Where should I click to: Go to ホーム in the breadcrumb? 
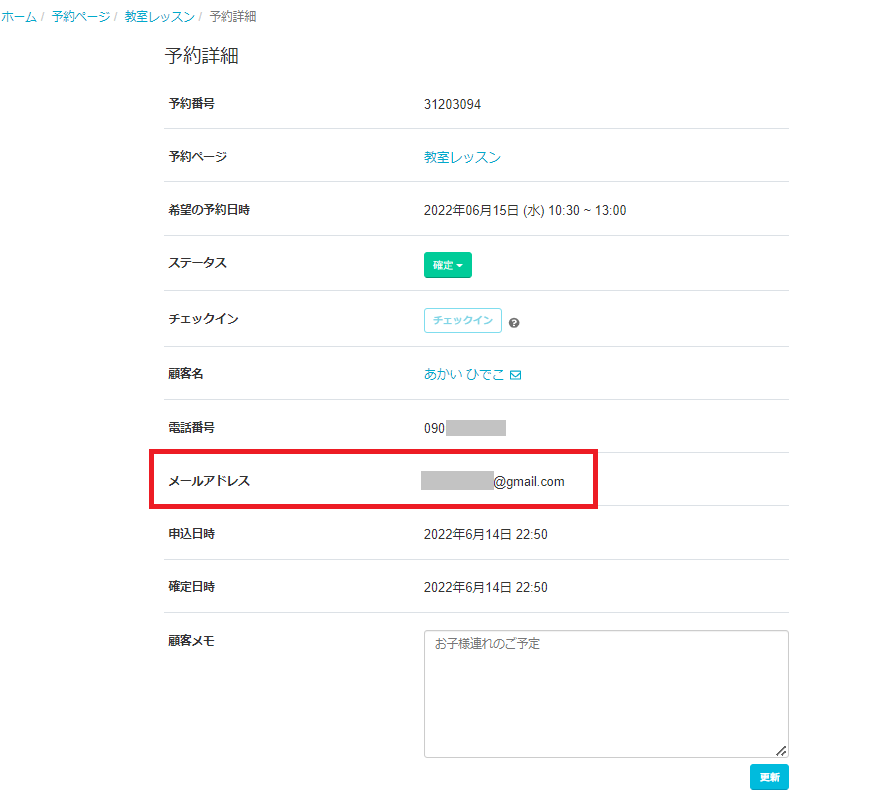(x=19, y=17)
